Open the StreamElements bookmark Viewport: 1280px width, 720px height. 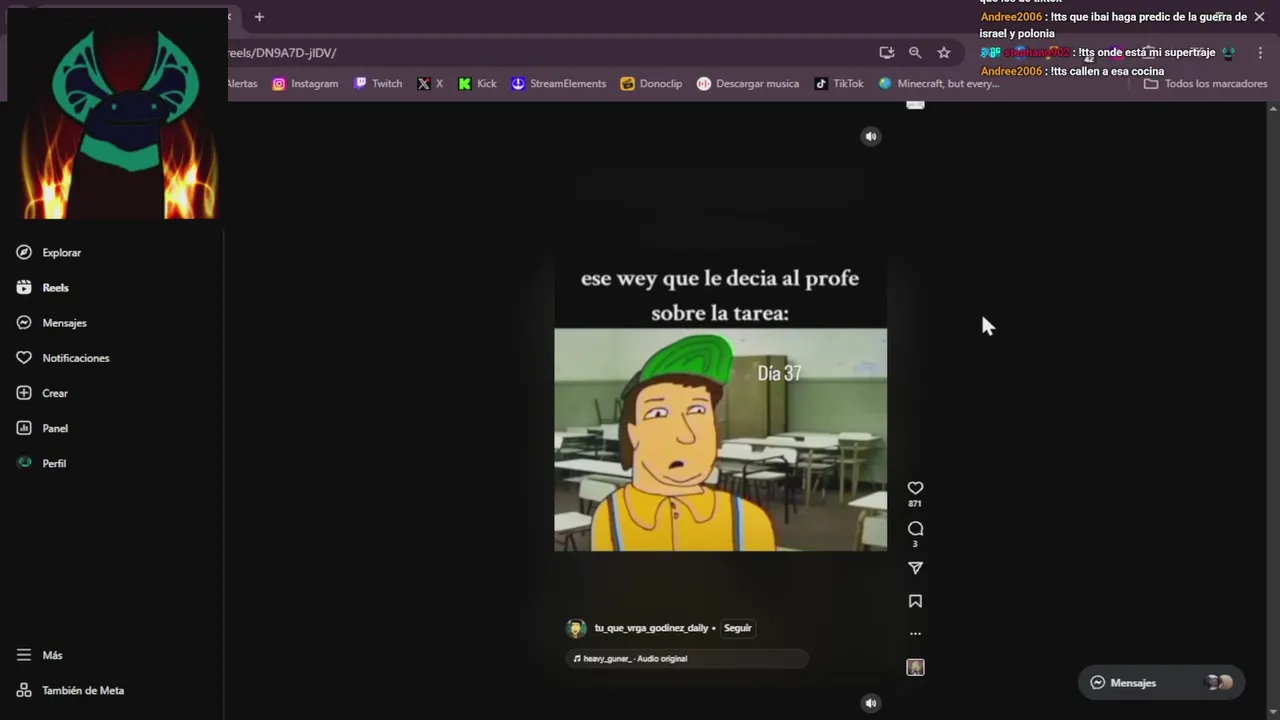(x=559, y=84)
